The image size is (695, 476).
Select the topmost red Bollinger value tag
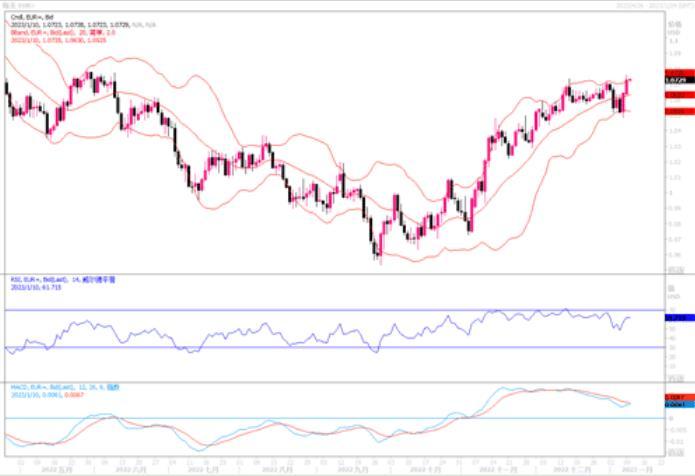click(680, 72)
